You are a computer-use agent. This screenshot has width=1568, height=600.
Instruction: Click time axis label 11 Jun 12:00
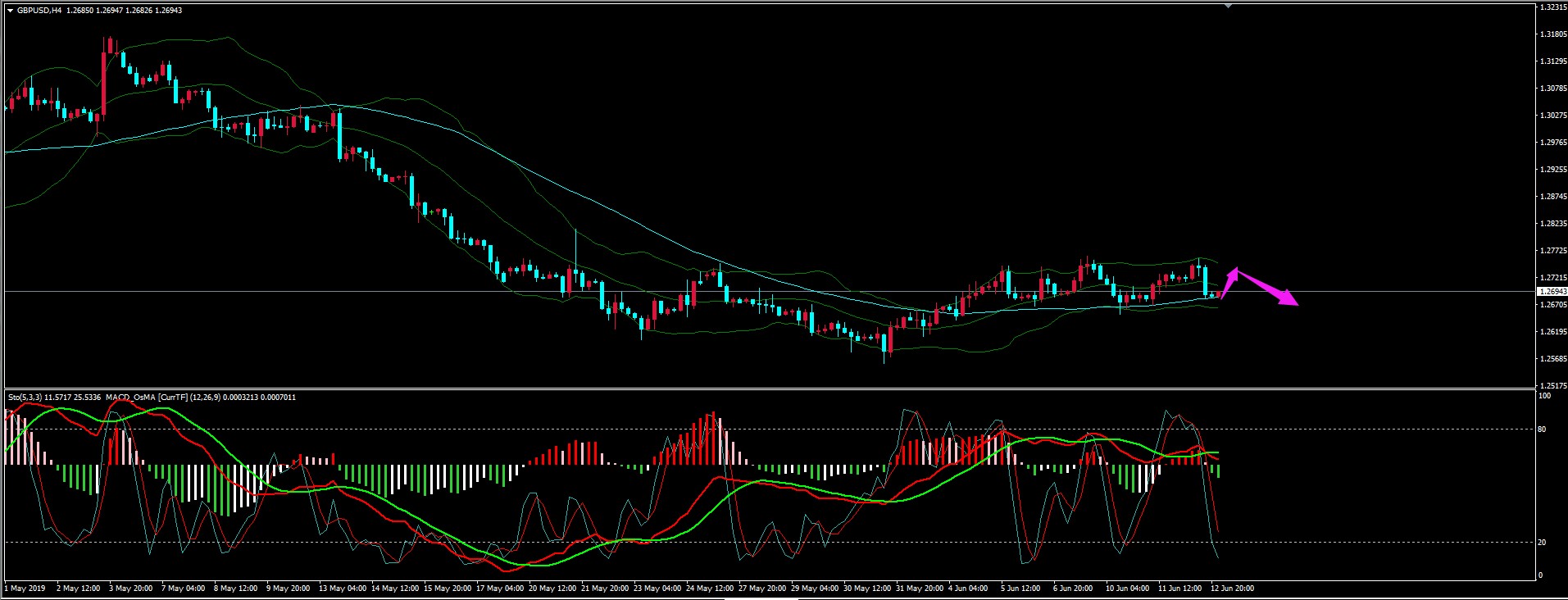(1179, 589)
